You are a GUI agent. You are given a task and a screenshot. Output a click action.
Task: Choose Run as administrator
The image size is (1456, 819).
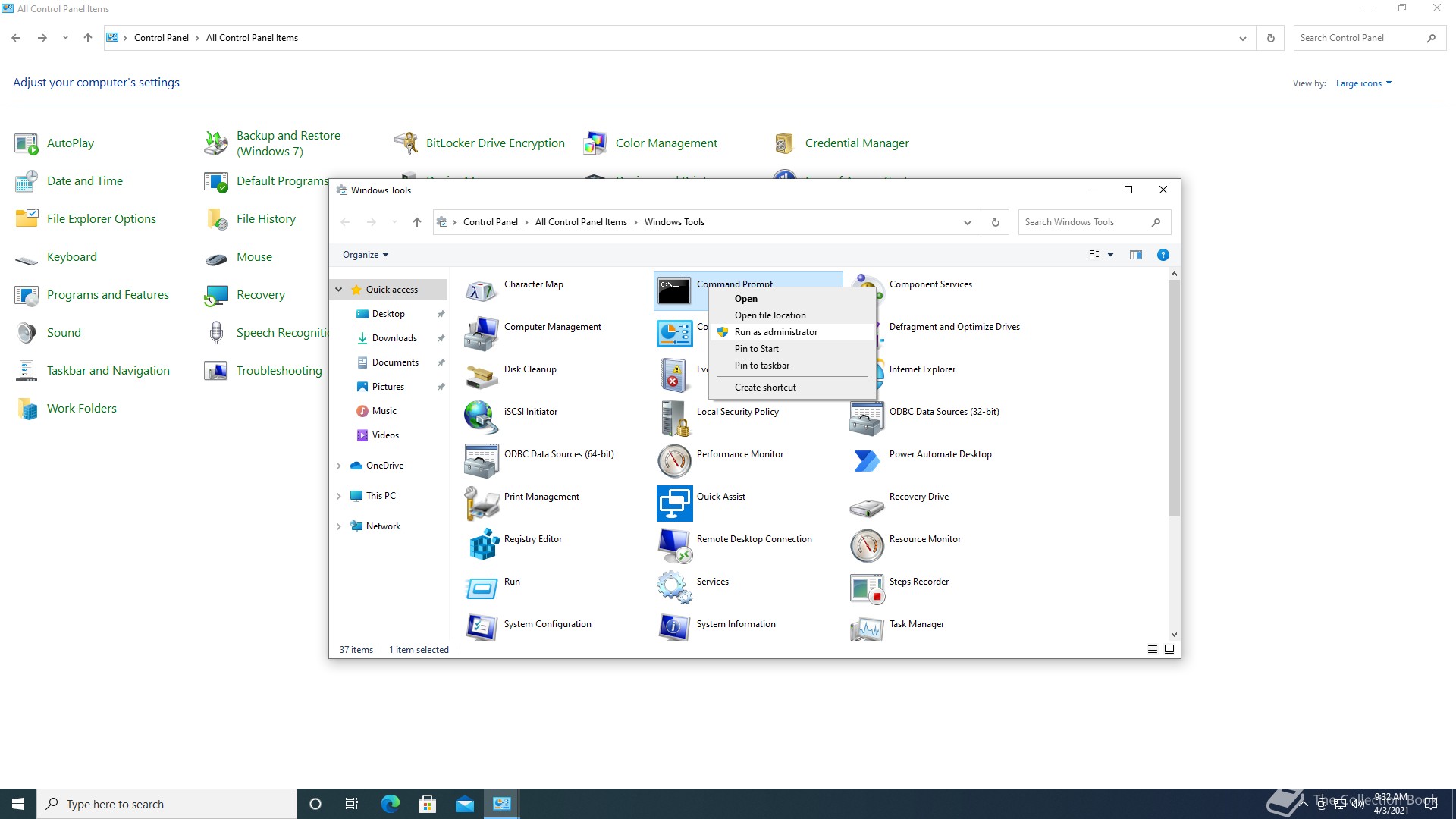[x=792, y=332]
